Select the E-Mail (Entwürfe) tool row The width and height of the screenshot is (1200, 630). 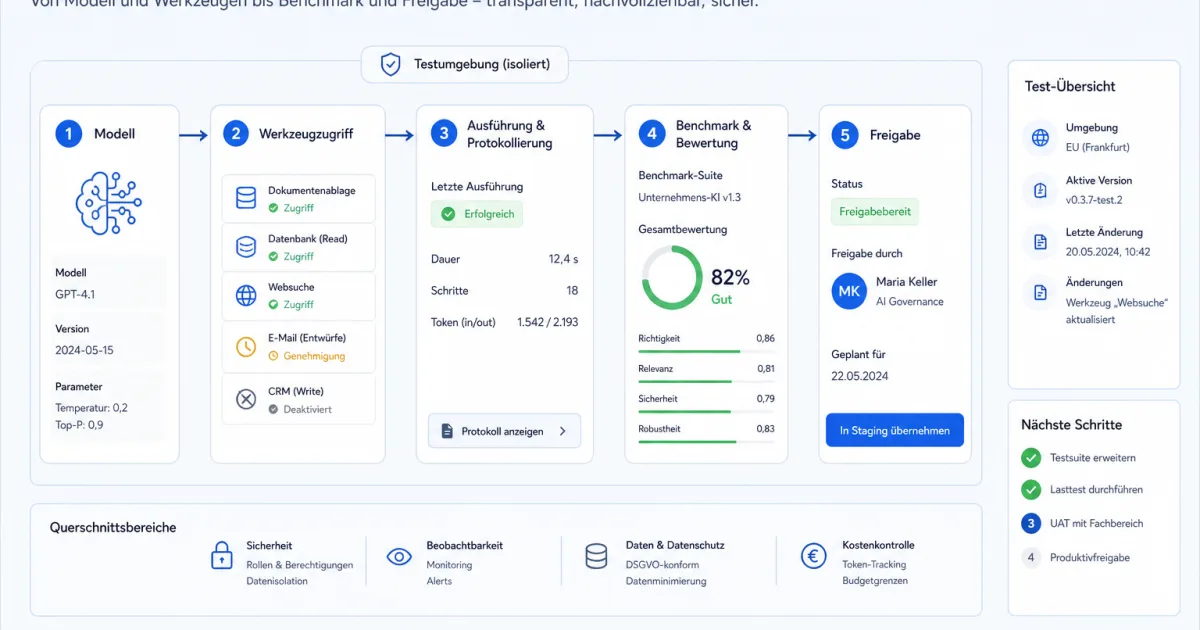(298, 347)
